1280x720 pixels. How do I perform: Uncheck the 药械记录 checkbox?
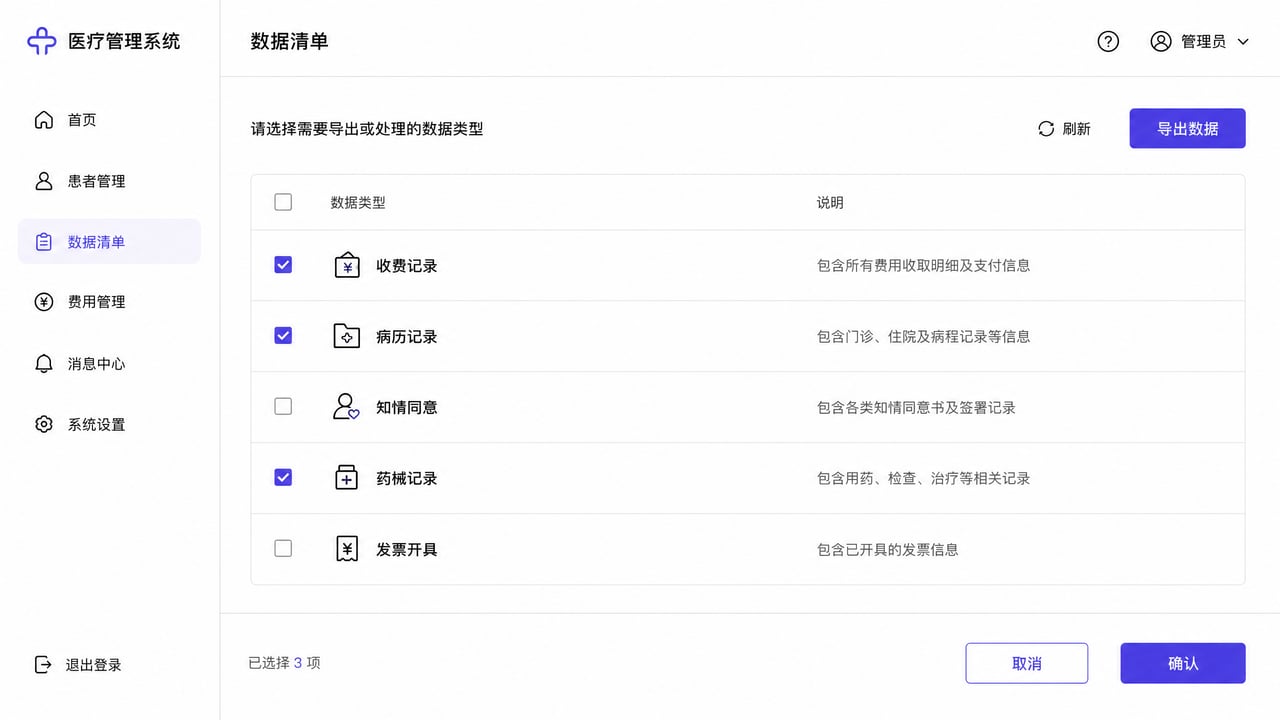(x=283, y=478)
